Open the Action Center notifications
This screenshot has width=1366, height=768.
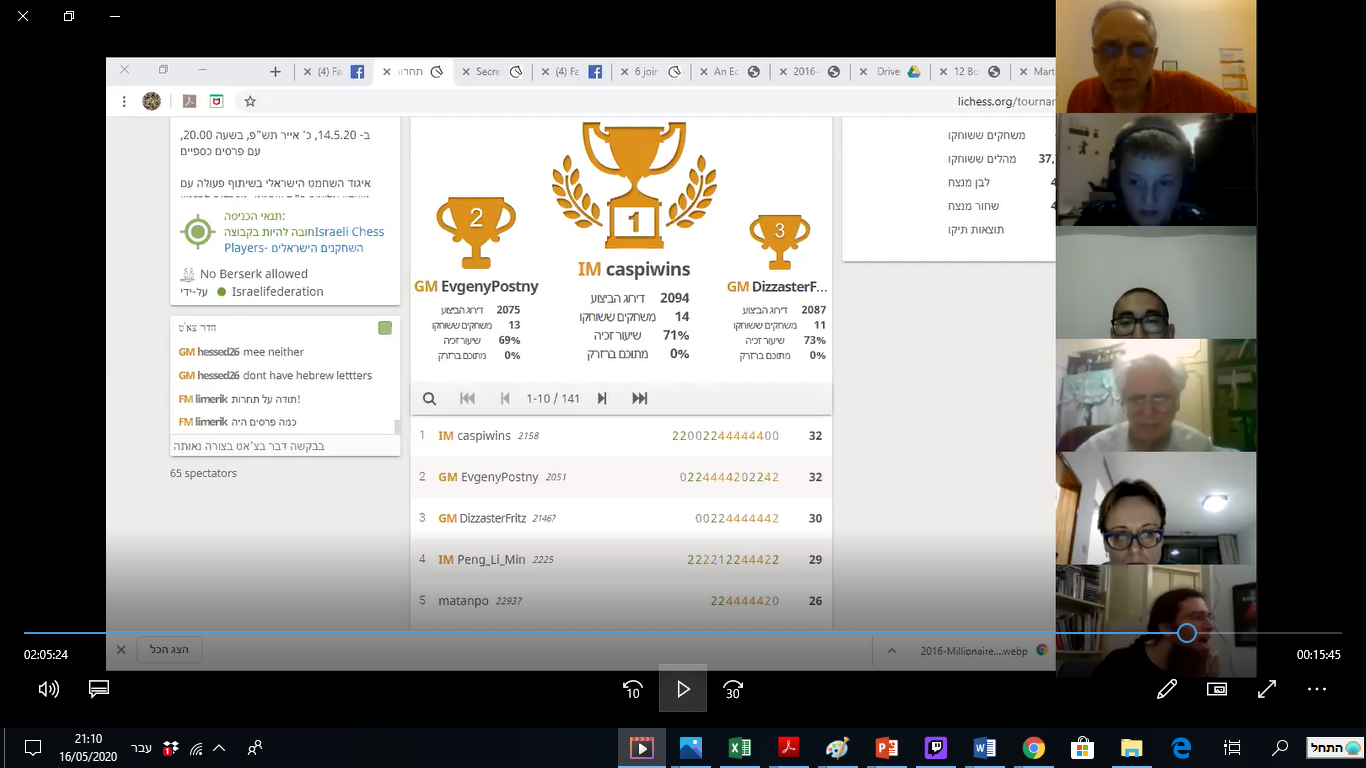coord(32,748)
